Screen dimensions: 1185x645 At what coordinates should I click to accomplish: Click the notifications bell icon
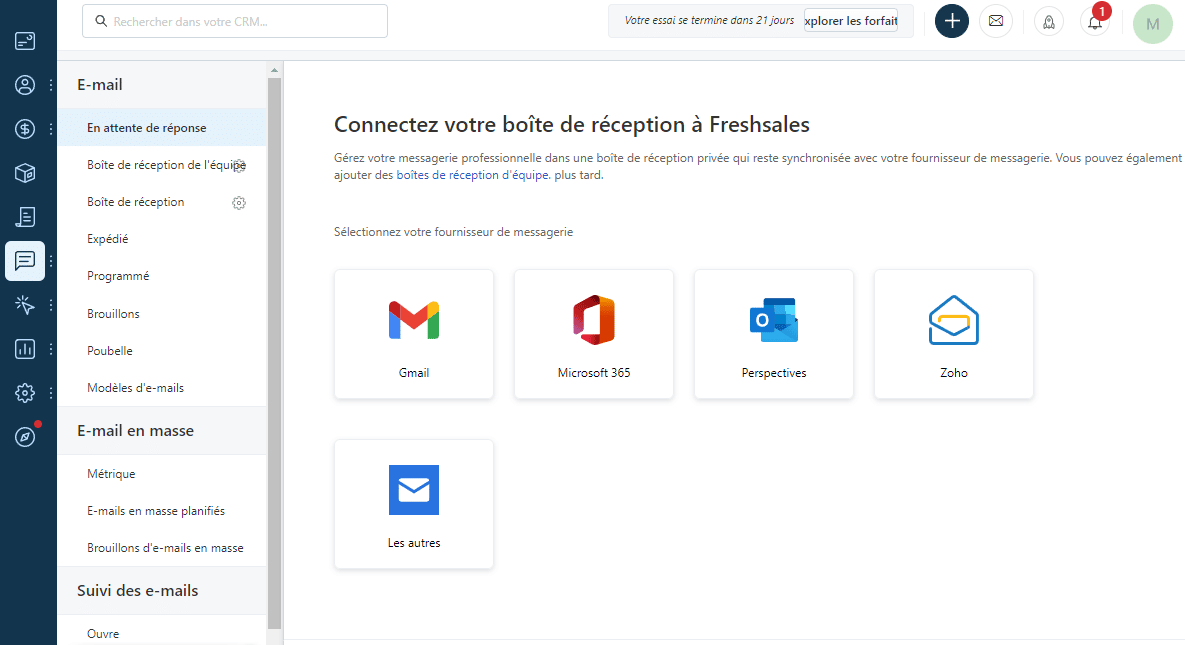point(1095,22)
